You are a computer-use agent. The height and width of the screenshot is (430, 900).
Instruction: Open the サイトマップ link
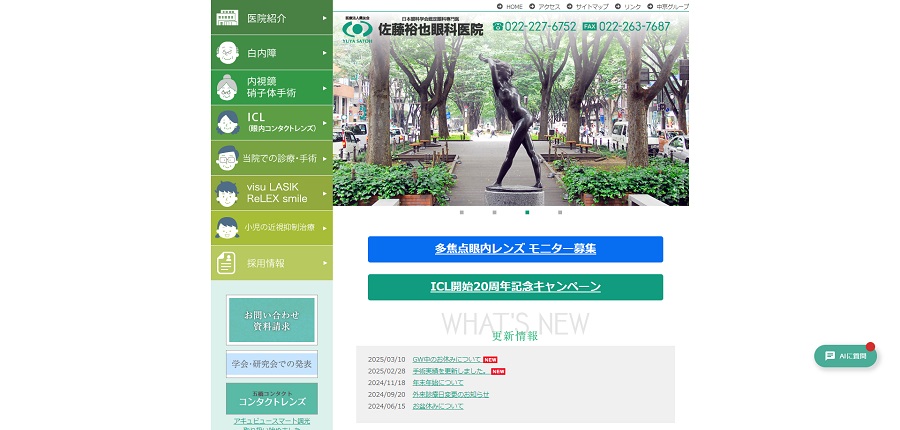pyautogui.click(x=592, y=6)
